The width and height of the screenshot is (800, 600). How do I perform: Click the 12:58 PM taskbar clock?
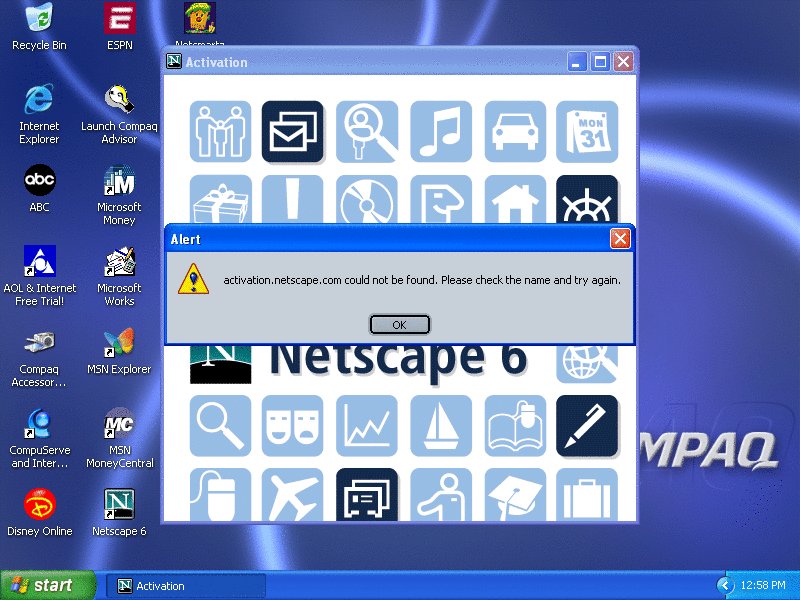(763, 586)
